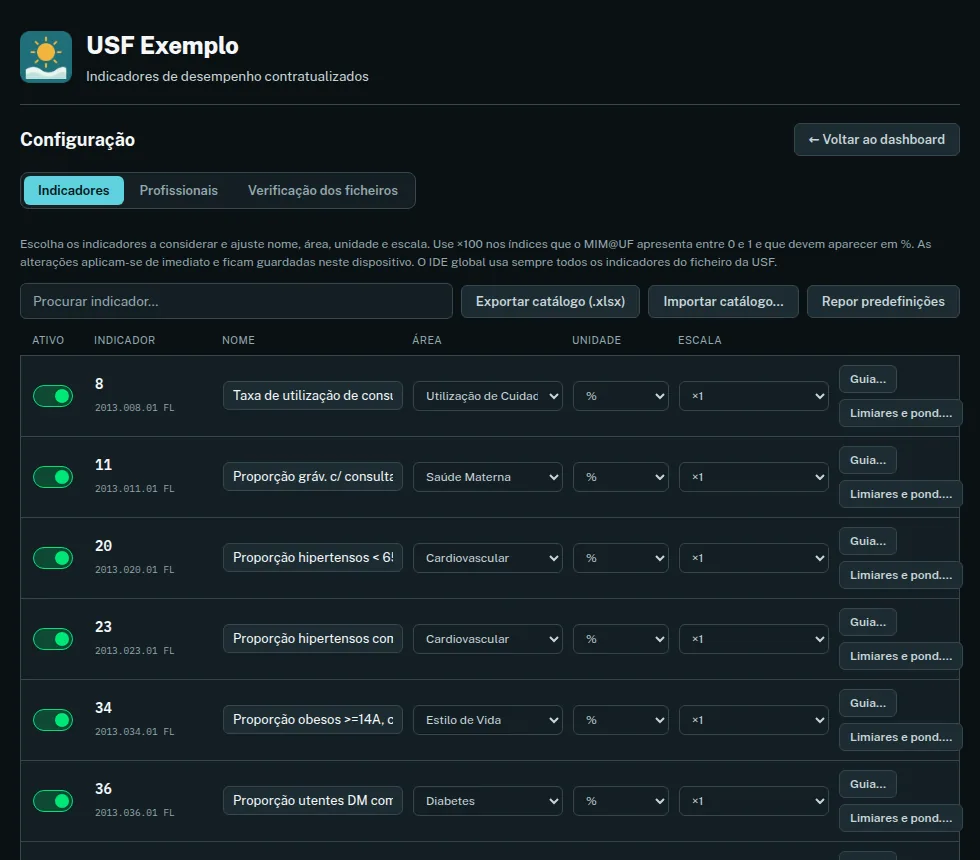Open Limiares e pond... for indicator 8

coord(901,413)
